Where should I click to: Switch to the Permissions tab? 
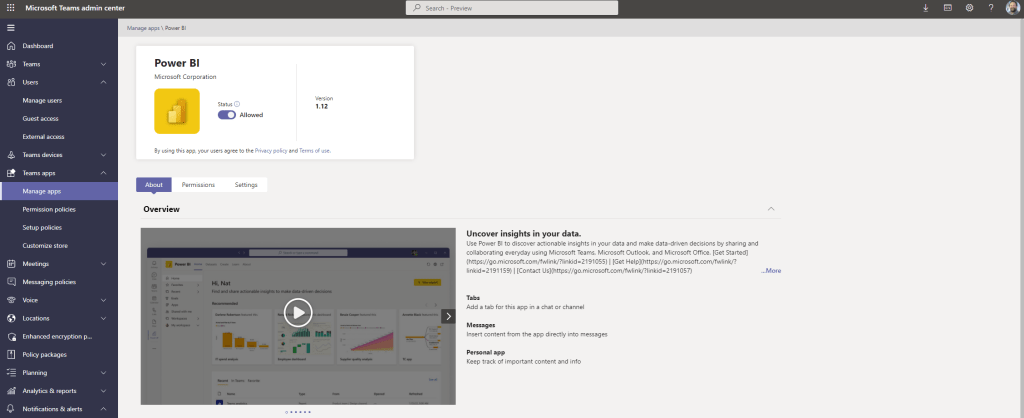tap(198, 185)
